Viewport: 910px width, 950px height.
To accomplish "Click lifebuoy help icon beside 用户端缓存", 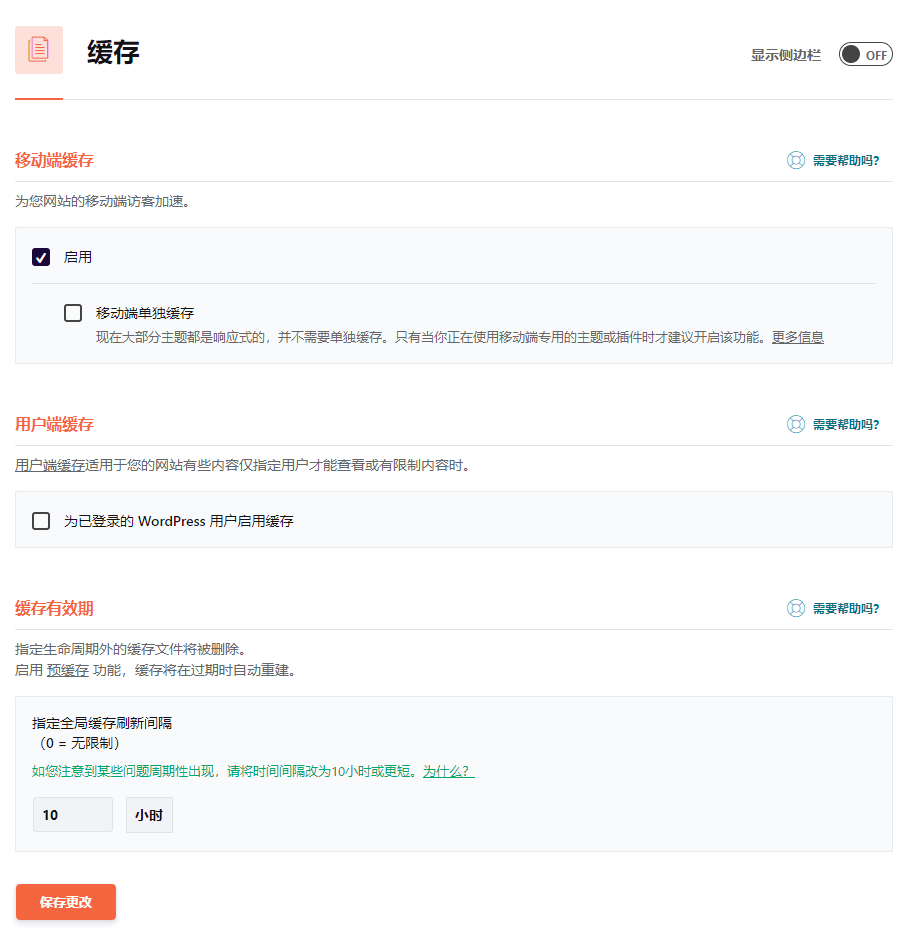I will (796, 424).
